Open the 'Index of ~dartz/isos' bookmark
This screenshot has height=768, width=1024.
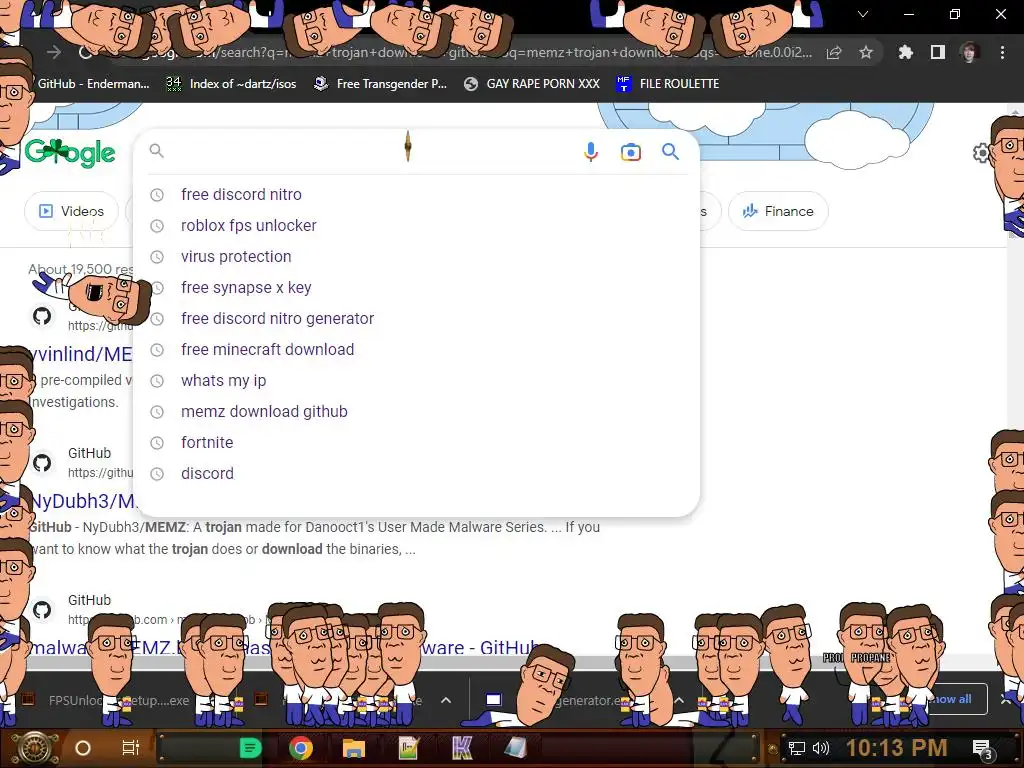click(231, 84)
